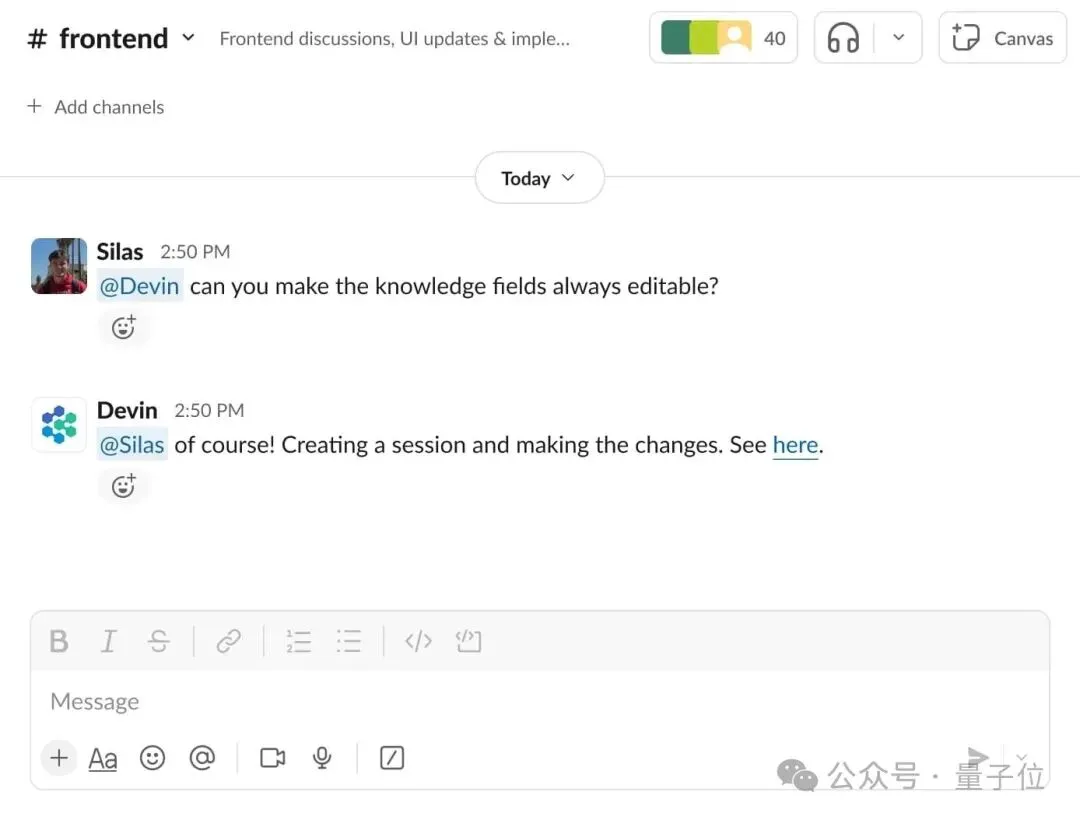Open frontend channel name dropdown
Image resolution: width=1080 pixels, height=820 pixels.
pyautogui.click(x=113, y=38)
